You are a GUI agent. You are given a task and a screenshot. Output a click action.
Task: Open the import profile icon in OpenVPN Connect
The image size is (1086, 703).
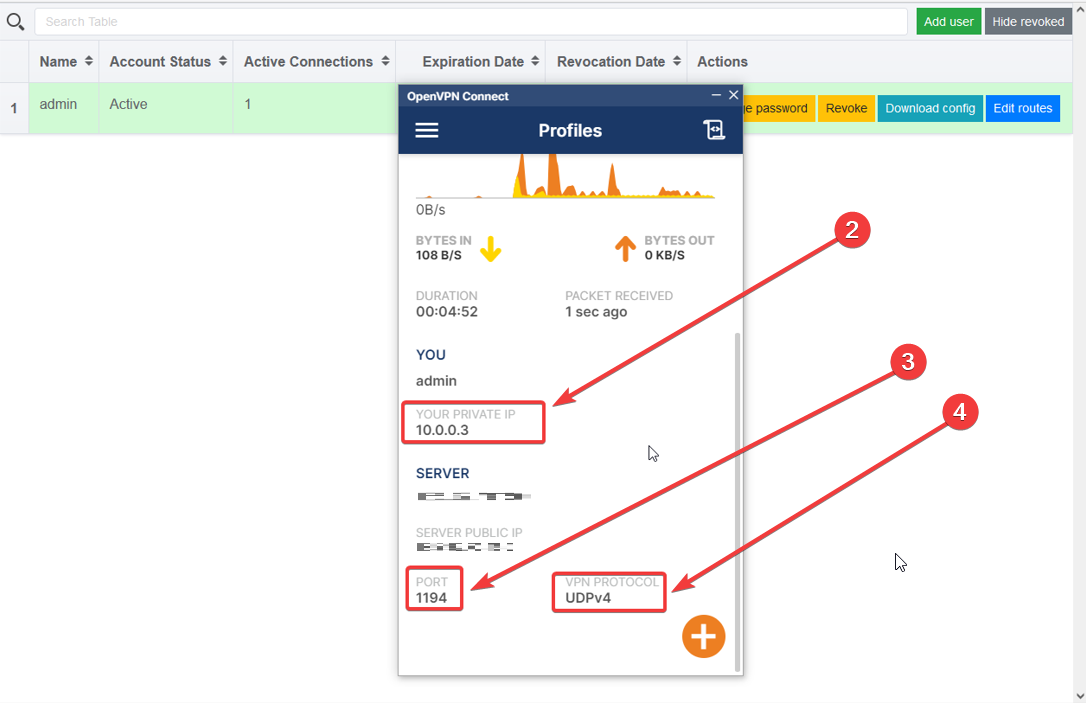point(714,130)
